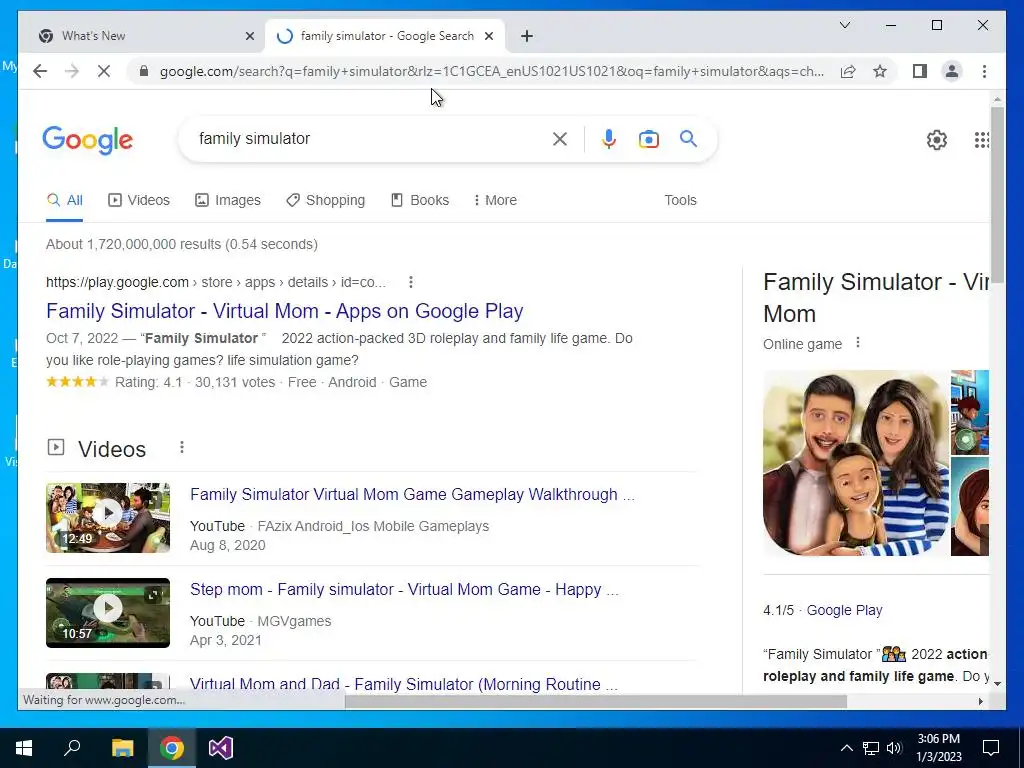Open Visual Studio from the taskbar
Screen dimensions: 1024x768
point(221,748)
